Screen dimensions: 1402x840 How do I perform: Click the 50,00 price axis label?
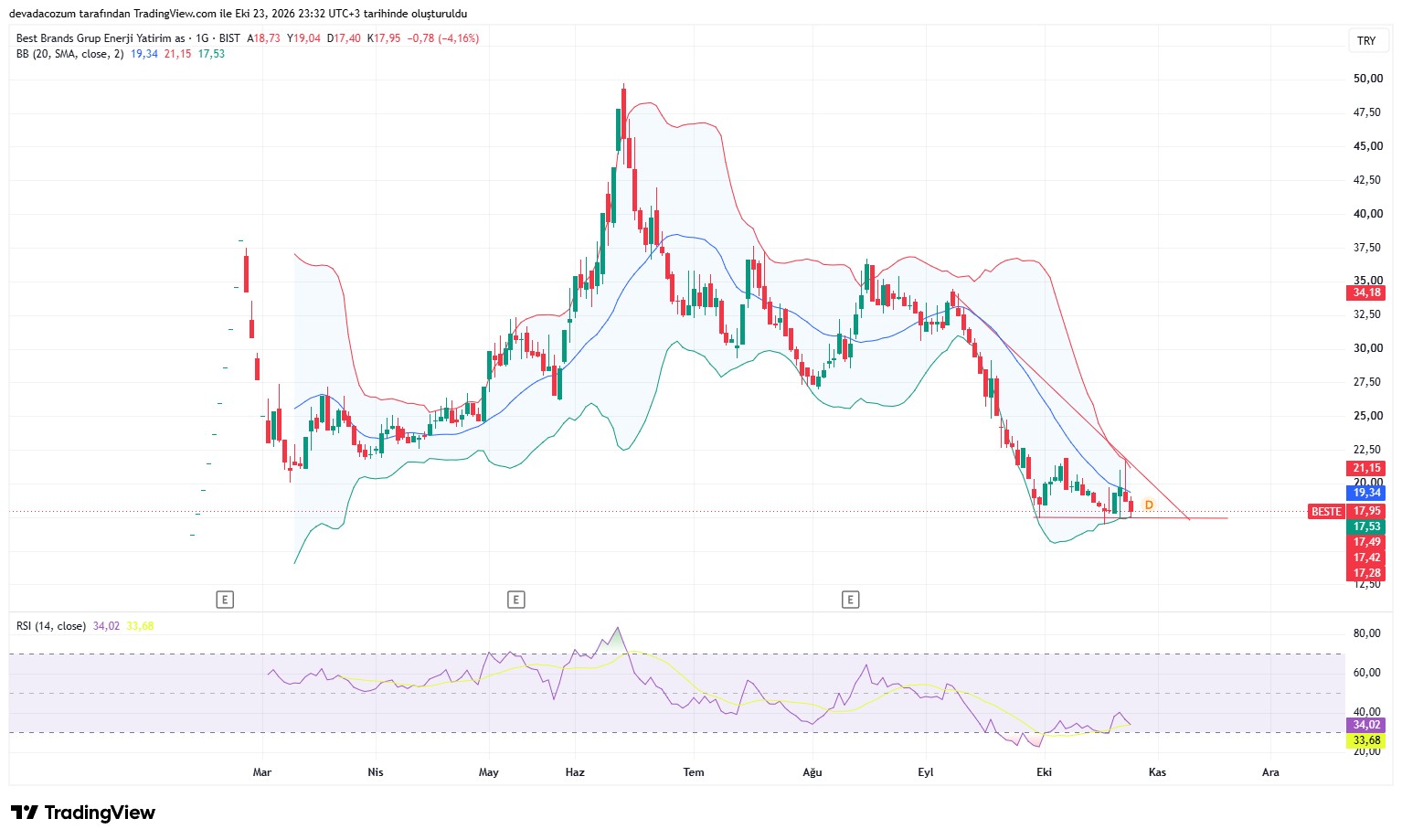point(1367,79)
